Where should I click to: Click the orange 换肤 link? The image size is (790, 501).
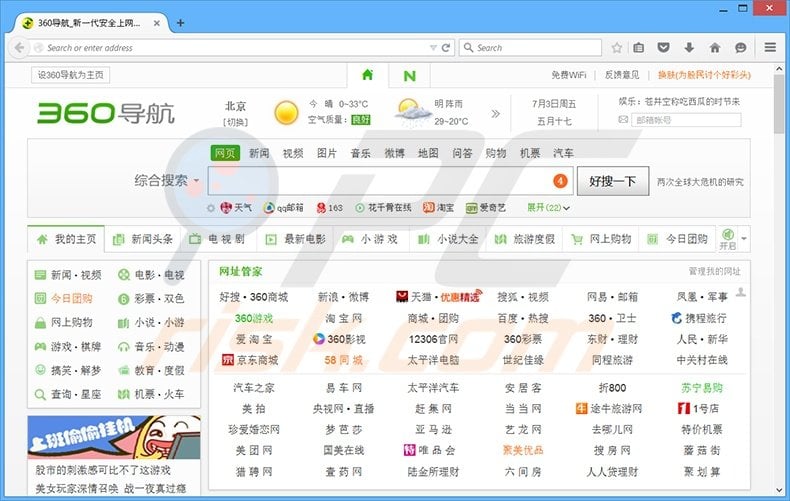click(704, 75)
